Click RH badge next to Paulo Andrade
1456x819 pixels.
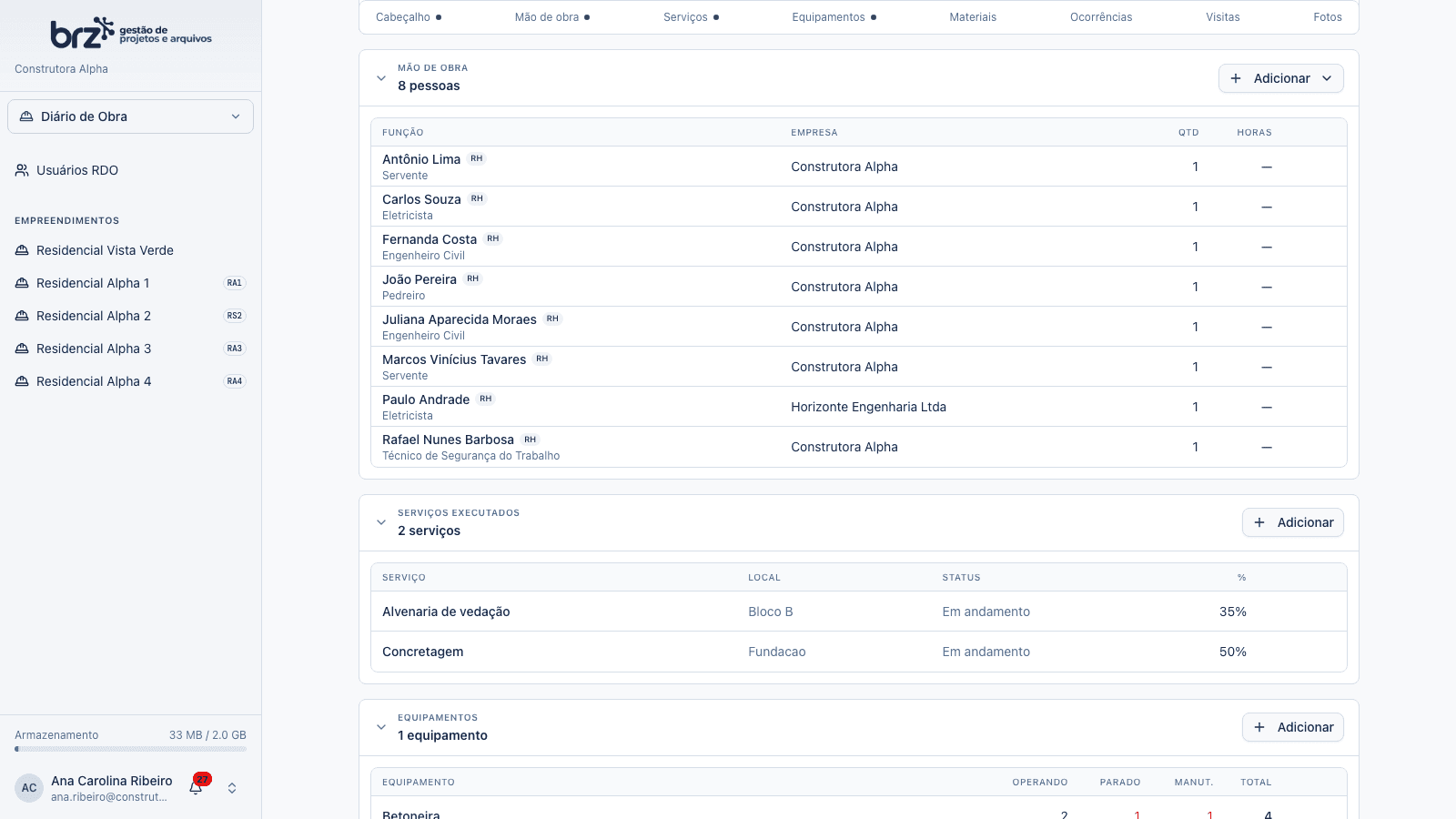pos(486,399)
